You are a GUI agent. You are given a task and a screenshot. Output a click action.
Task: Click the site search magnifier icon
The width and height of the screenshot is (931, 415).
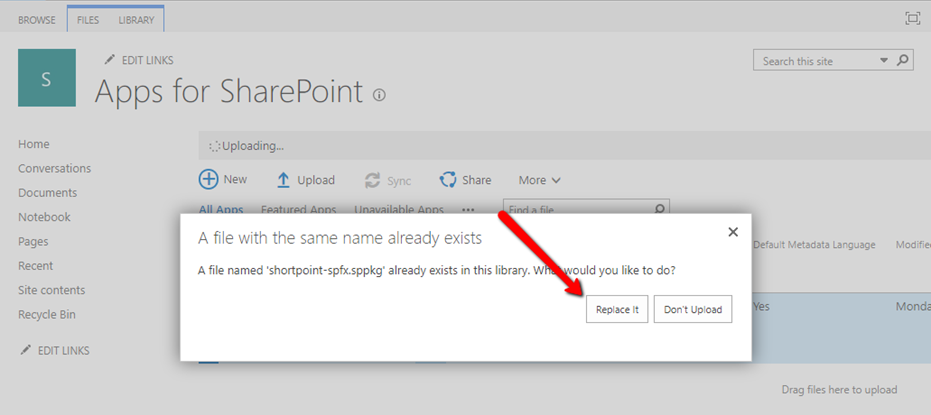(902, 61)
